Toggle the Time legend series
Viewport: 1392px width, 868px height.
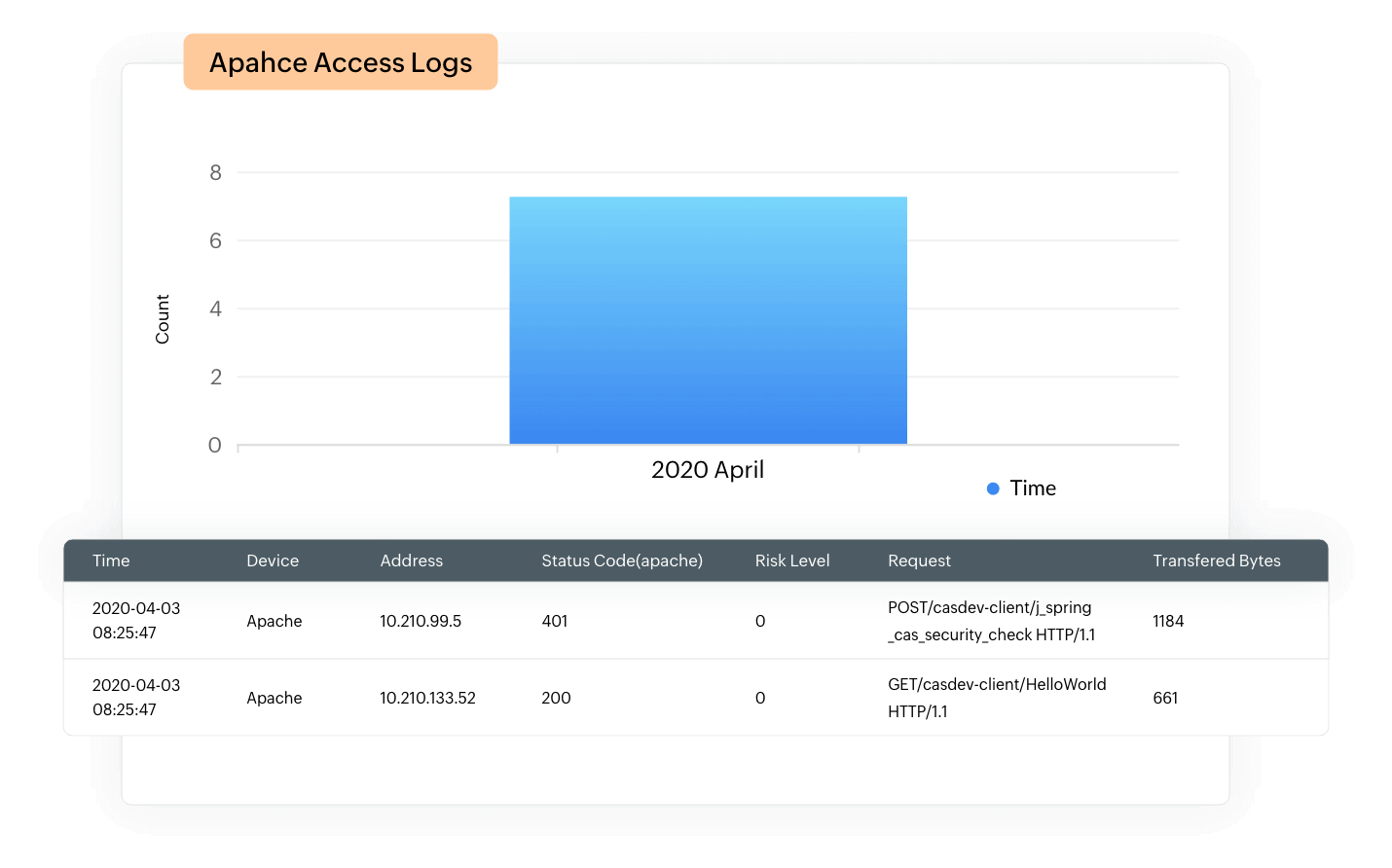1032,488
